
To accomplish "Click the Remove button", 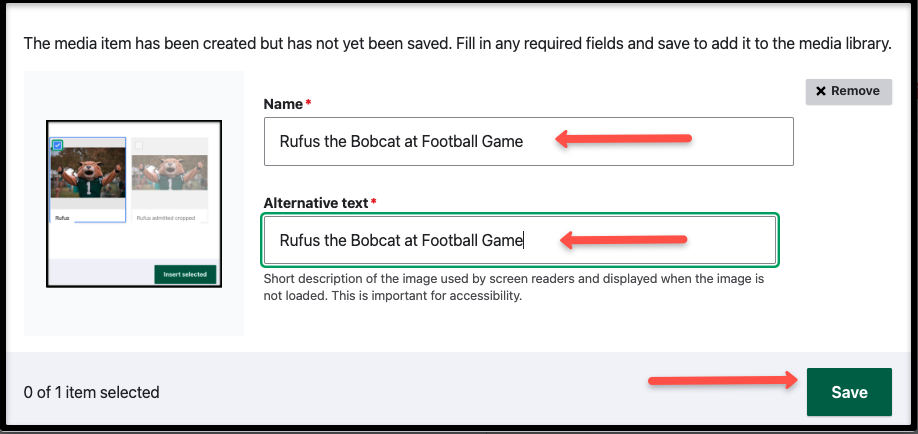I will 848,91.
